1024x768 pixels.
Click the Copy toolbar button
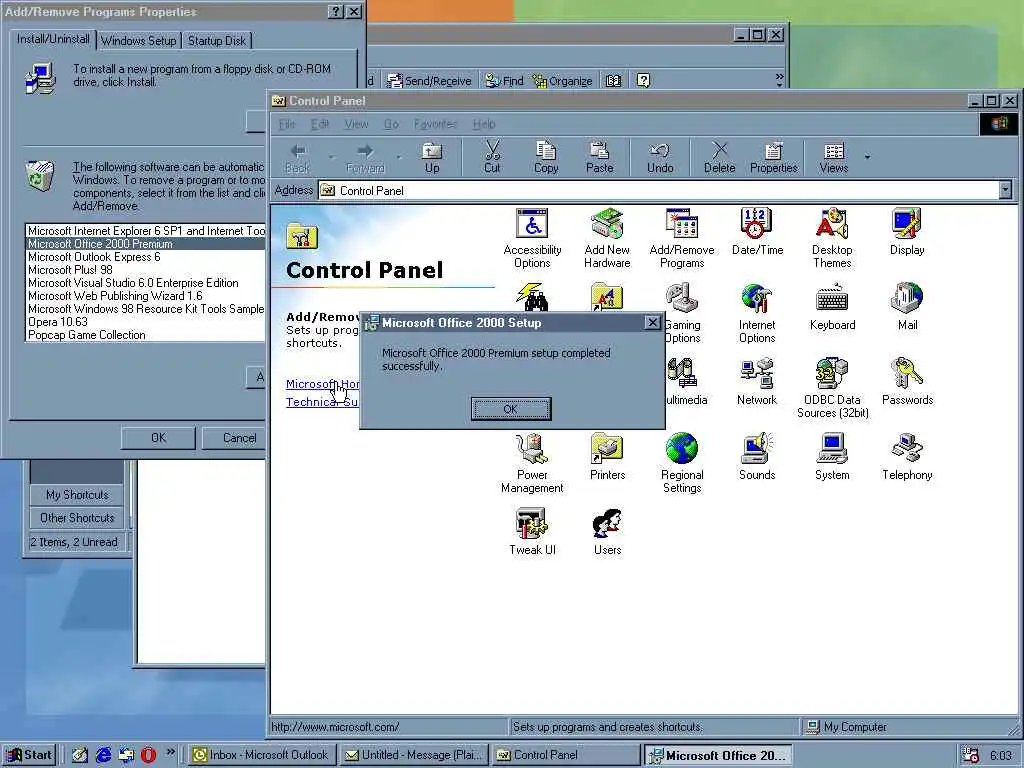[546, 157]
